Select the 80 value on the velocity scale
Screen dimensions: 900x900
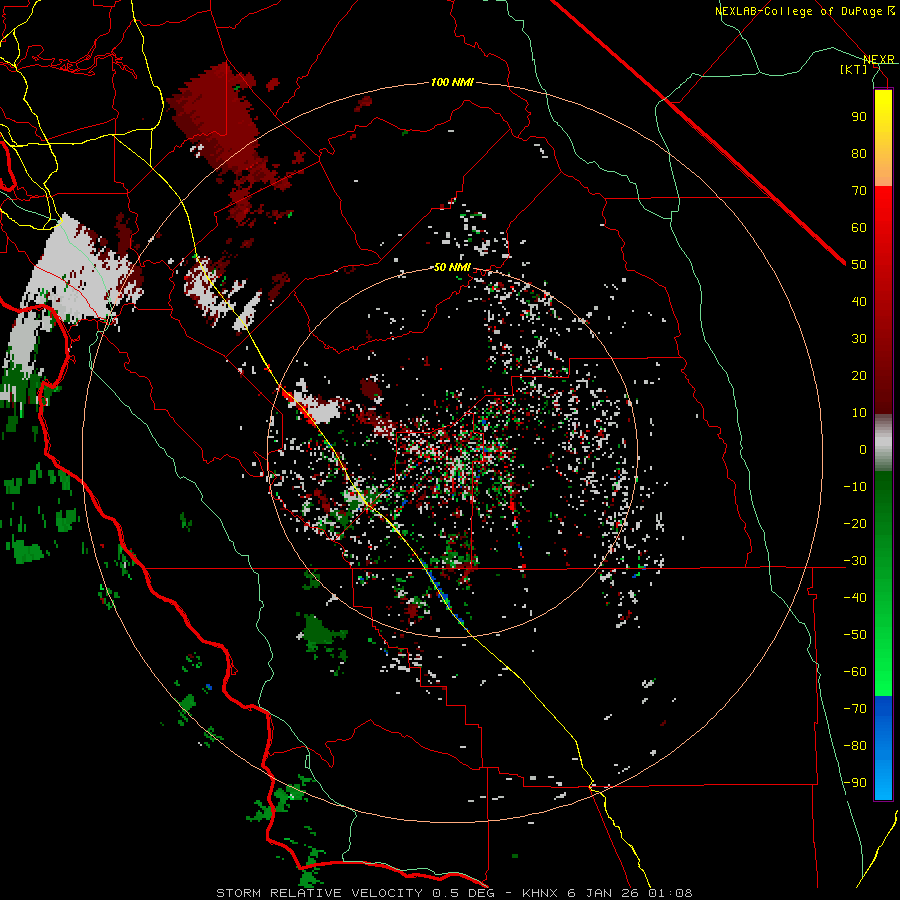(x=859, y=153)
